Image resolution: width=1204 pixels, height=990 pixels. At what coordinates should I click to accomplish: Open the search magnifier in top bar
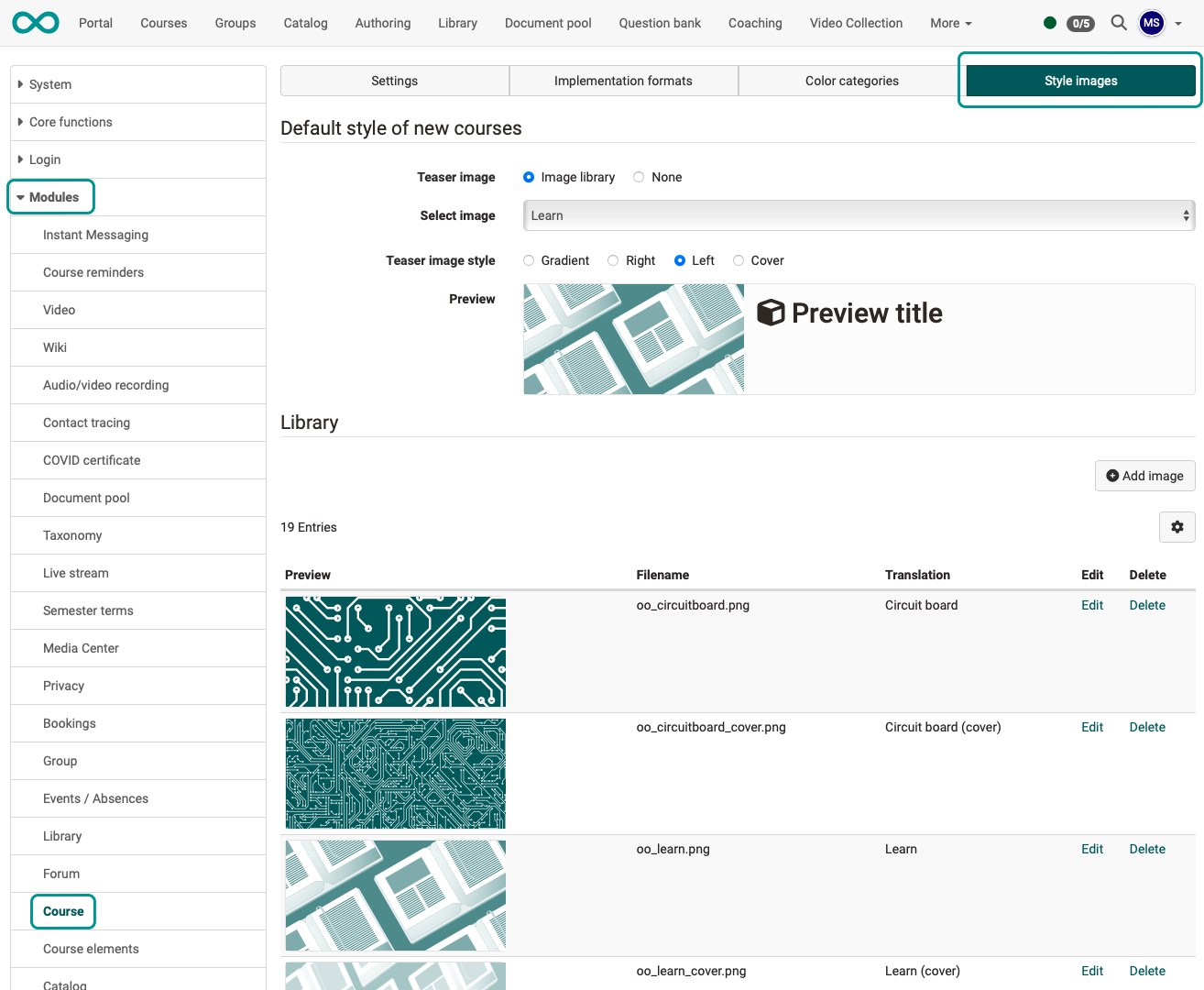(x=1118, y=23)
